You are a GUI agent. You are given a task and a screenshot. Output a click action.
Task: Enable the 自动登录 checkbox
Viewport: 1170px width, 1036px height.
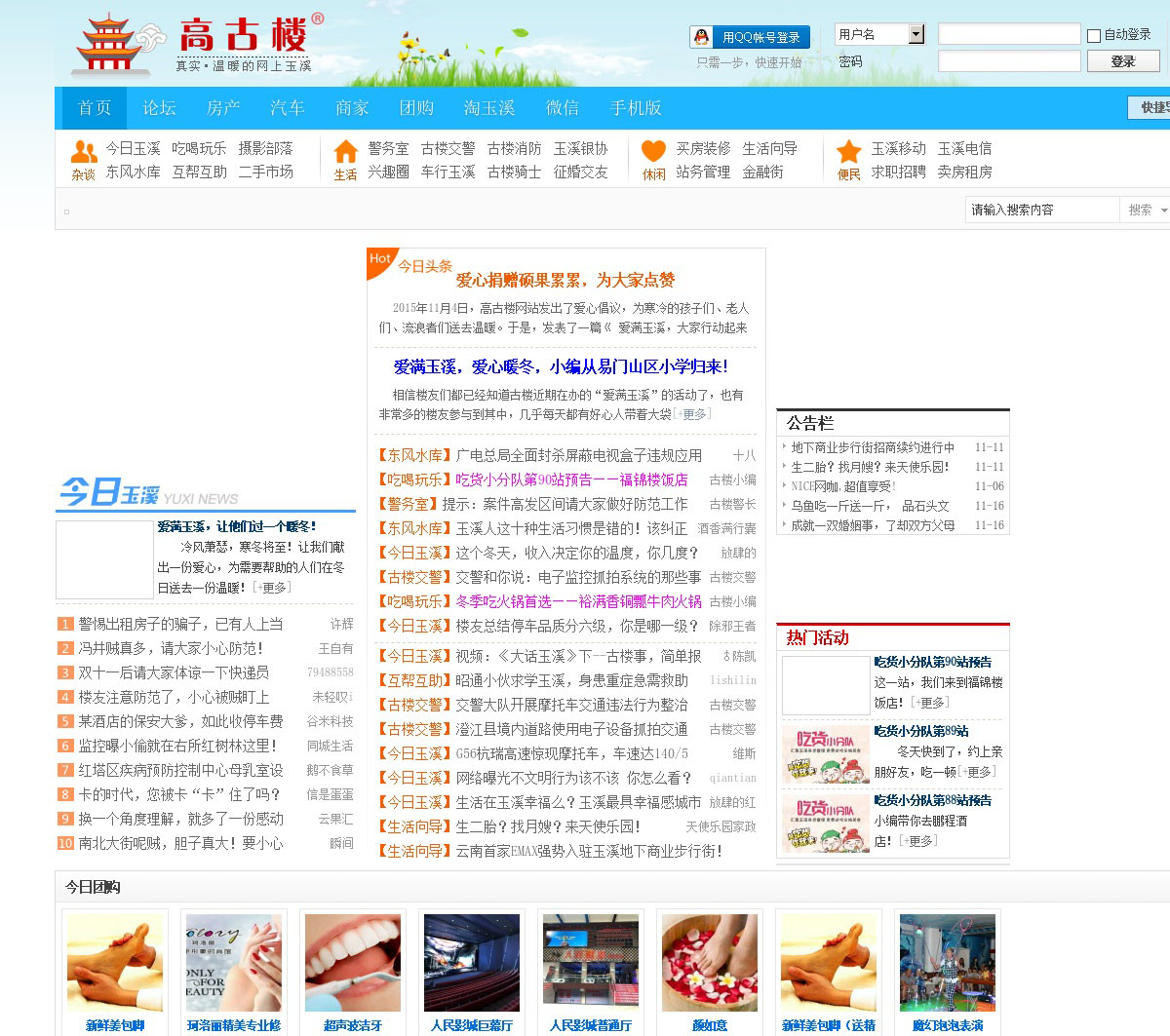pos(1094,35)
